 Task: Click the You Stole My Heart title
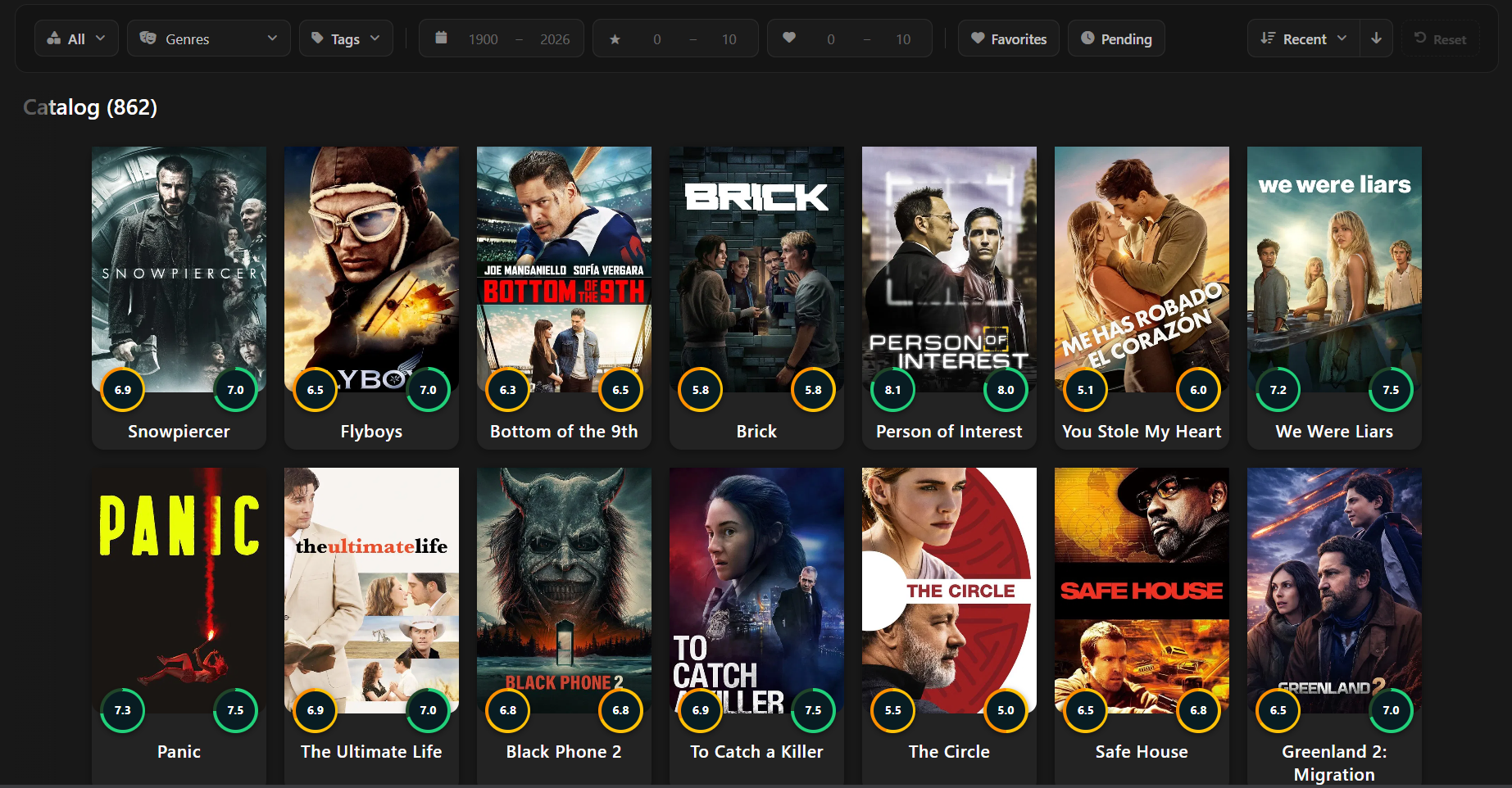tap(1142, 432)
